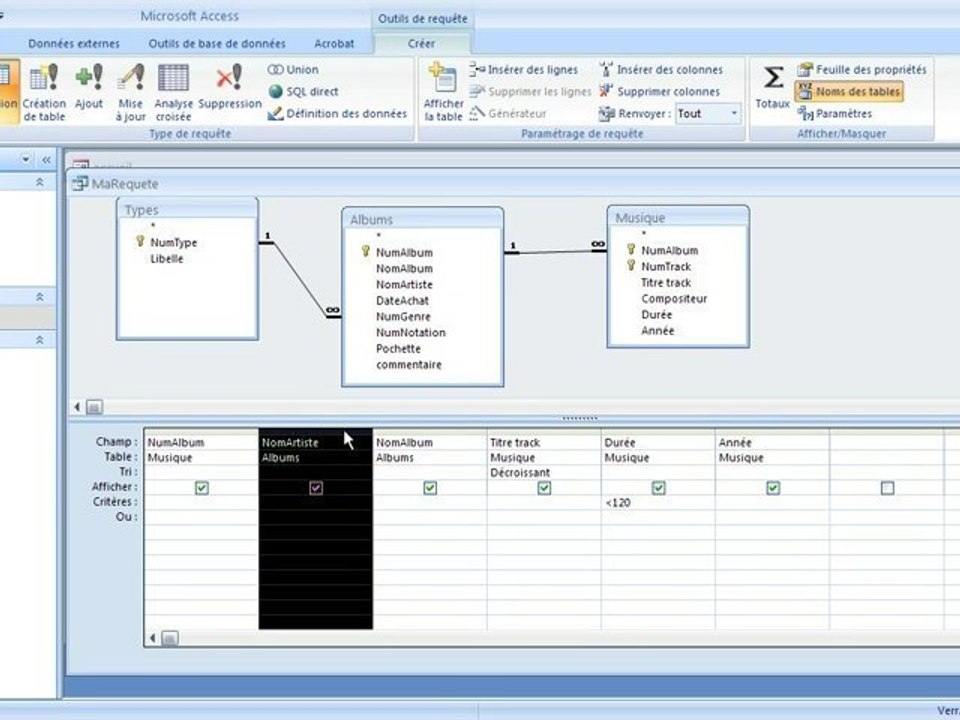The image size is (960, 720).
Task: Select the Durée field in Musique table
Action: [x=656, y=315]
